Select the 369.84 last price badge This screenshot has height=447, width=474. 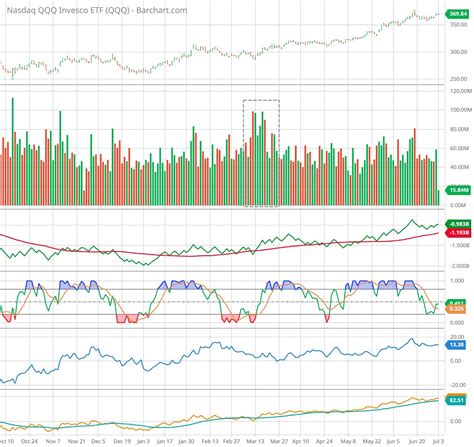pos(458,14)
